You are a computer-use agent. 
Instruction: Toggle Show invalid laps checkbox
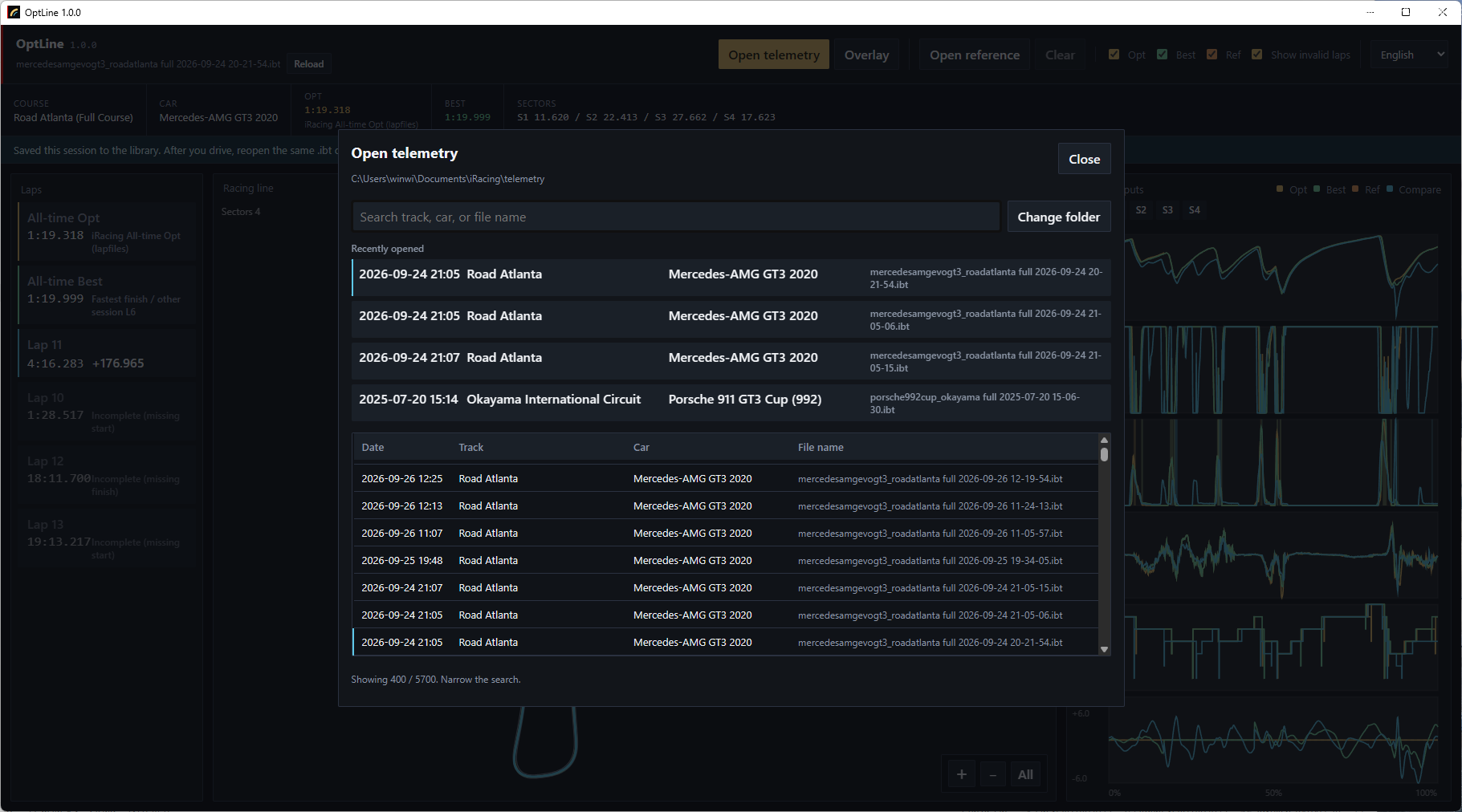(x=1256, y=55)
